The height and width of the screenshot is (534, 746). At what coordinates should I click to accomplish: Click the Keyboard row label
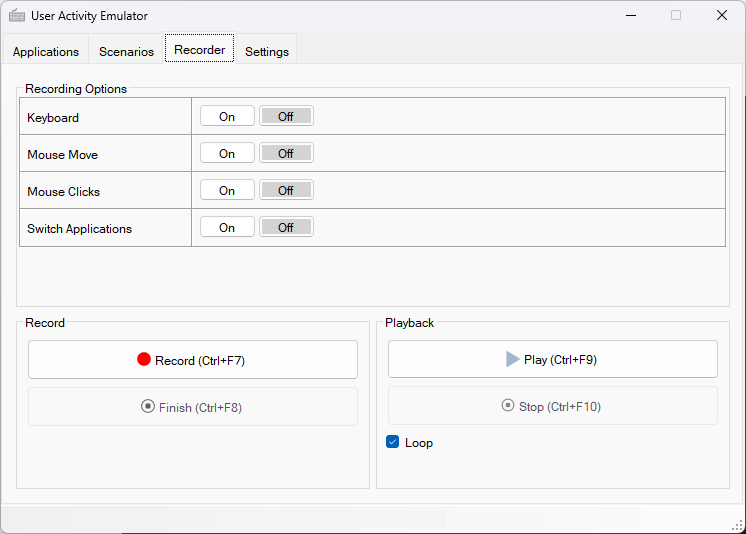[53, 118]
